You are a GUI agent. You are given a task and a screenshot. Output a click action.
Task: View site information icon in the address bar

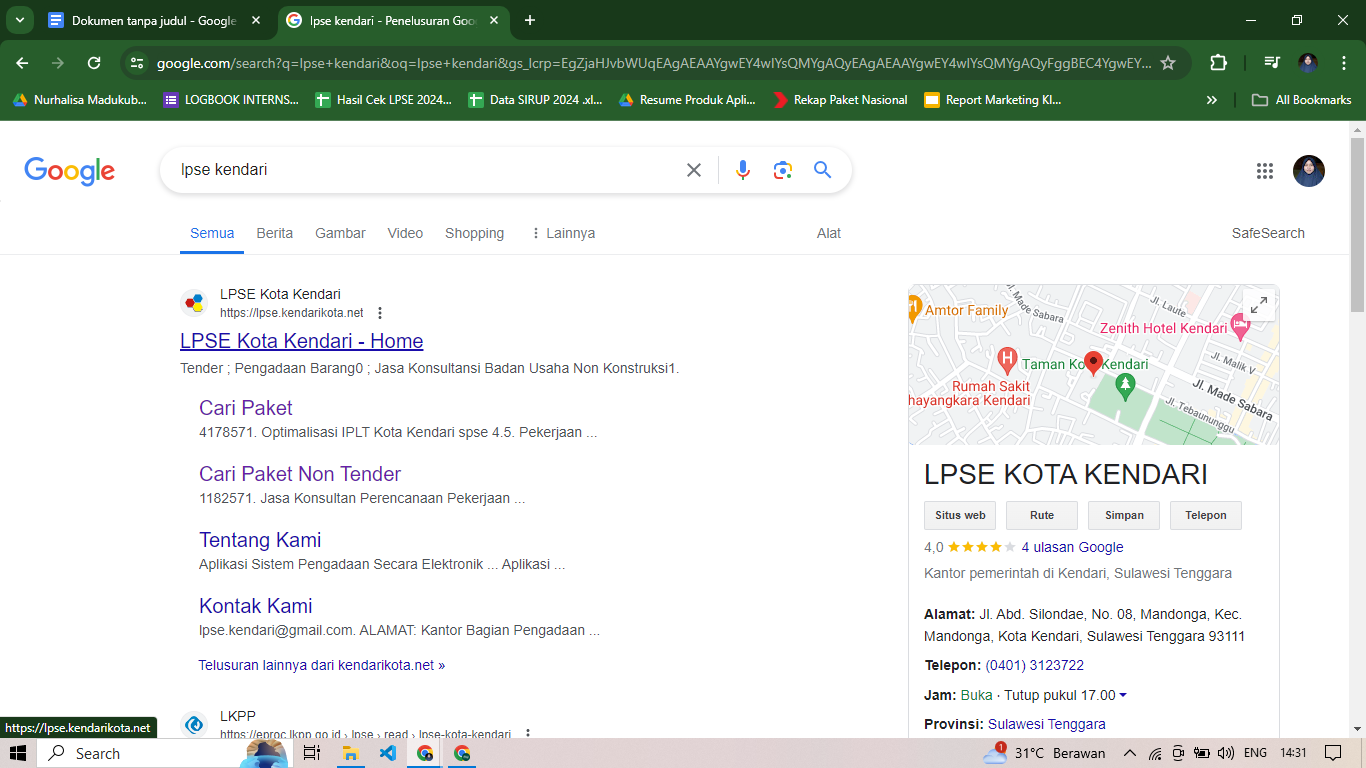pos(138,63)
